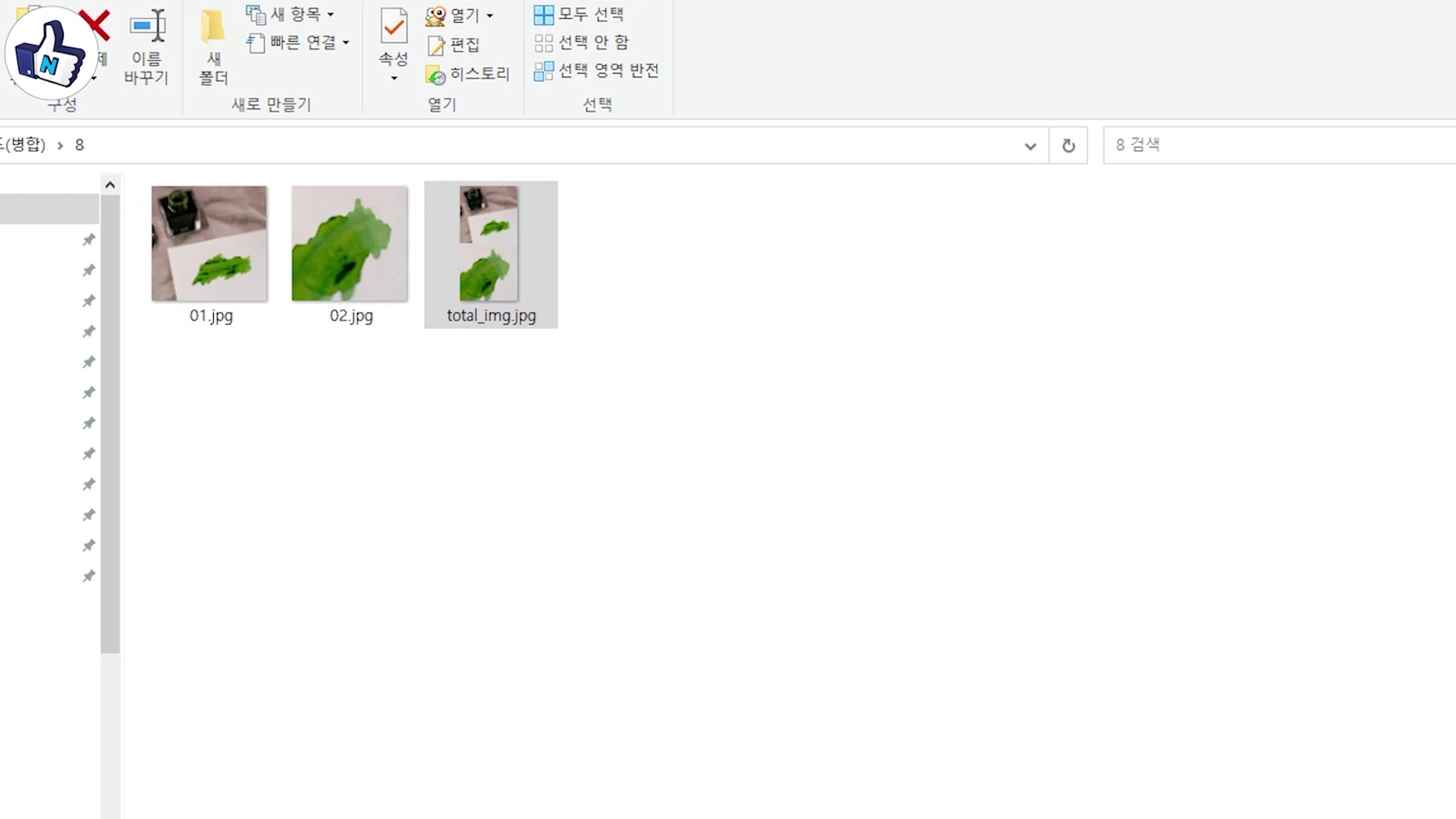
Task: Click the Rename (이름 바꾸기) icon
Action: 146,28
